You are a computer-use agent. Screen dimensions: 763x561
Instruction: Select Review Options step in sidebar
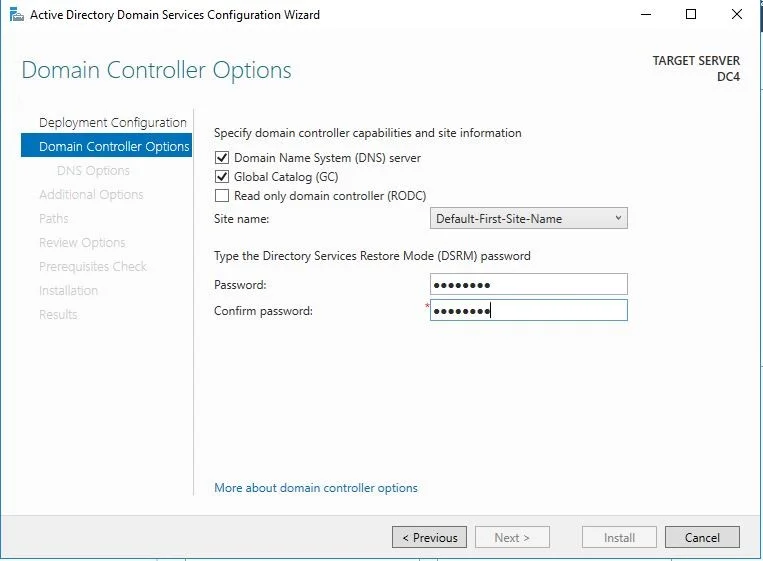[x=82, y=242]
